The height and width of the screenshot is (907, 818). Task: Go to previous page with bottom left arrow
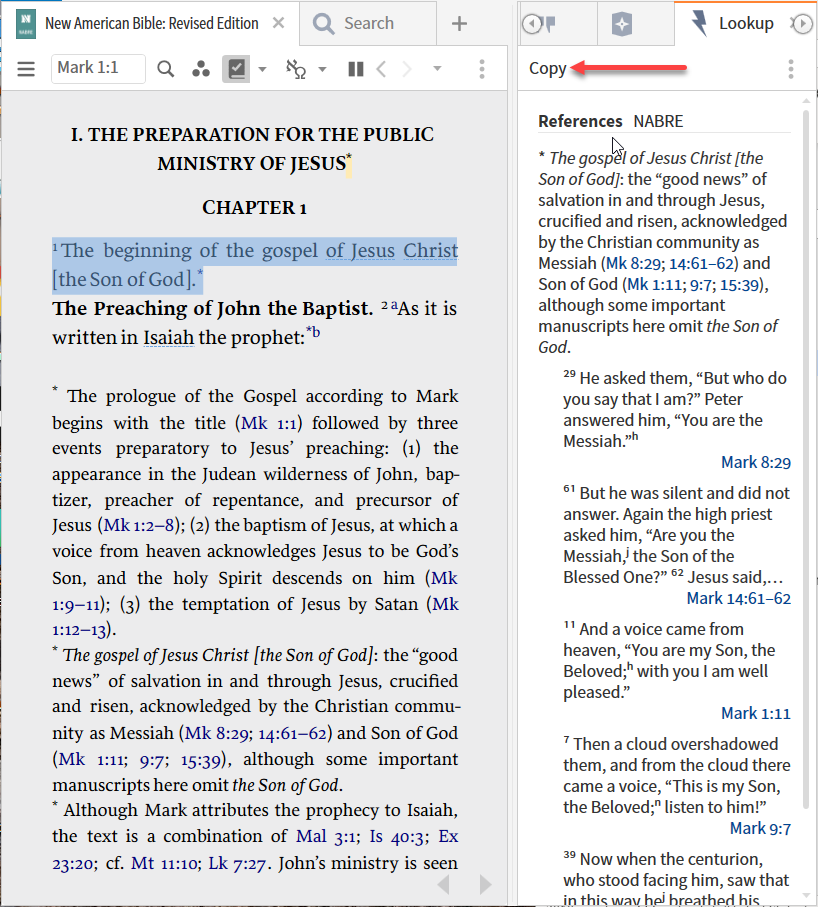pyautogui.click(x=444, y=884)
